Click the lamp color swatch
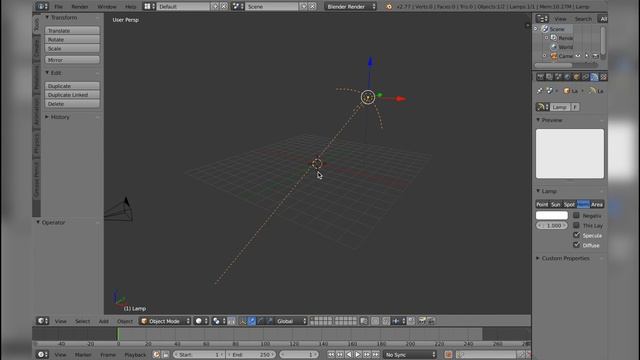 (x=552, y=215)
